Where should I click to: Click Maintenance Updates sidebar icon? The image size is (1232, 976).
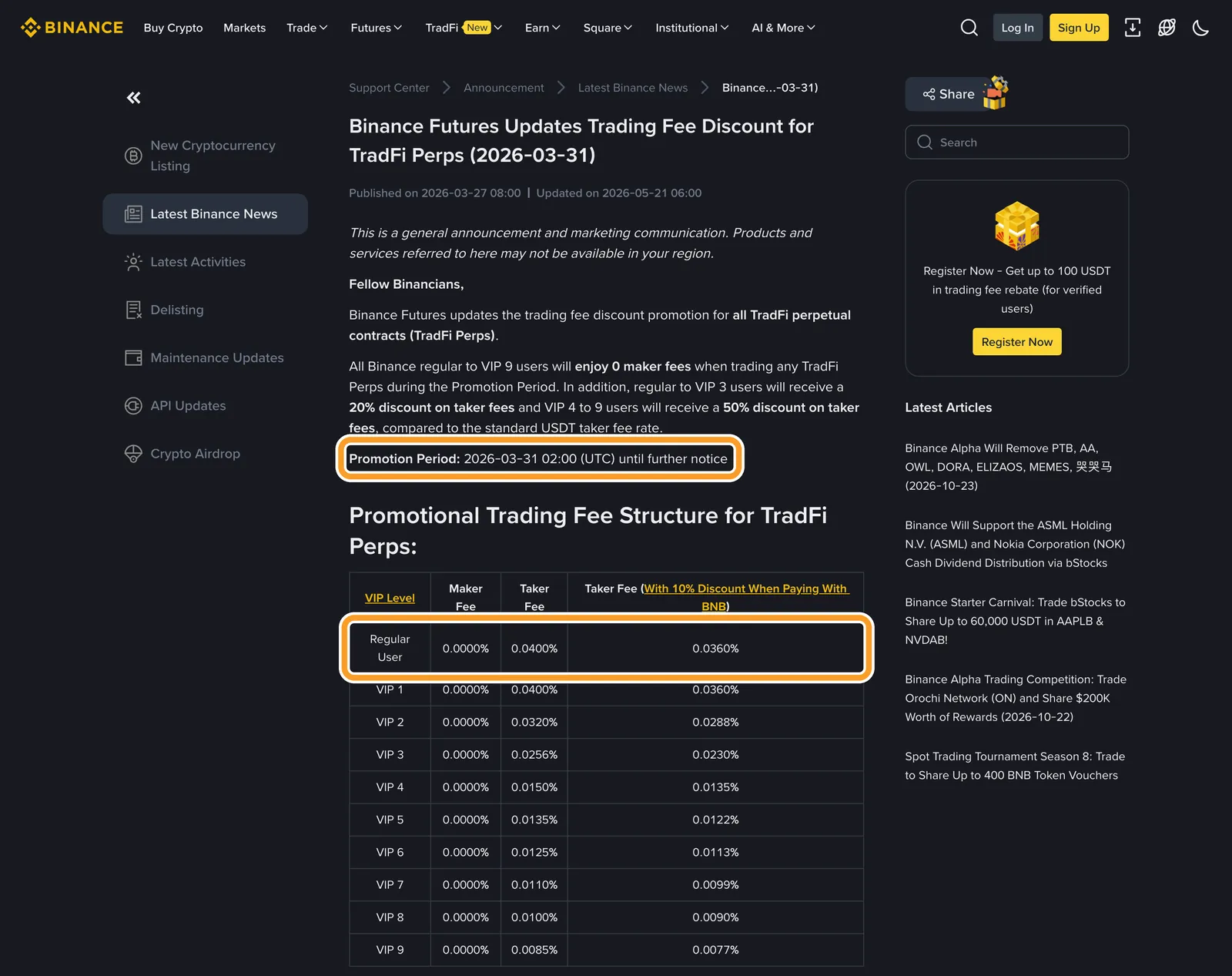click(x=133, y=358)
